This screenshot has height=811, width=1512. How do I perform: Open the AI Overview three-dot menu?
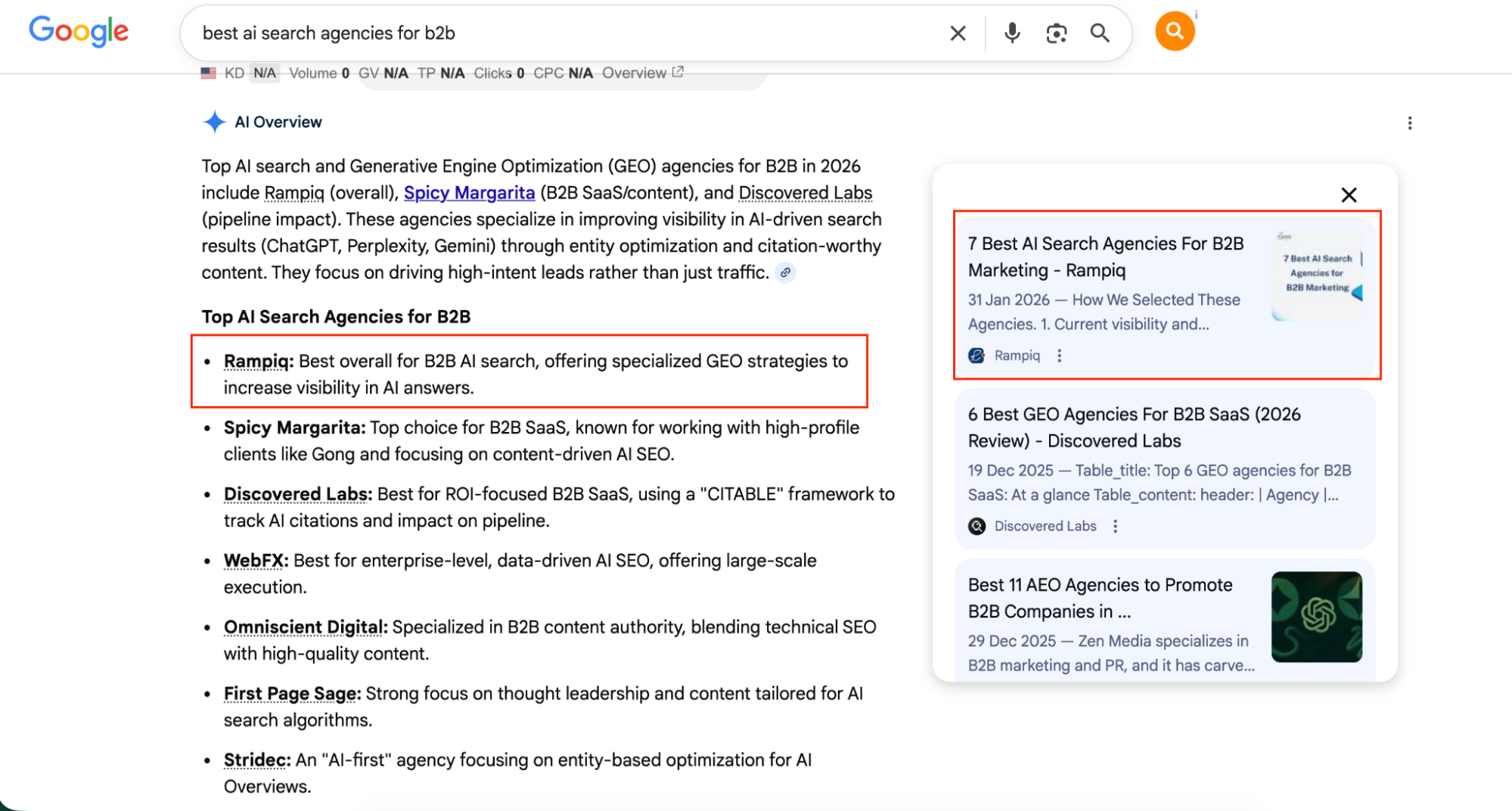click(1409, 123)
